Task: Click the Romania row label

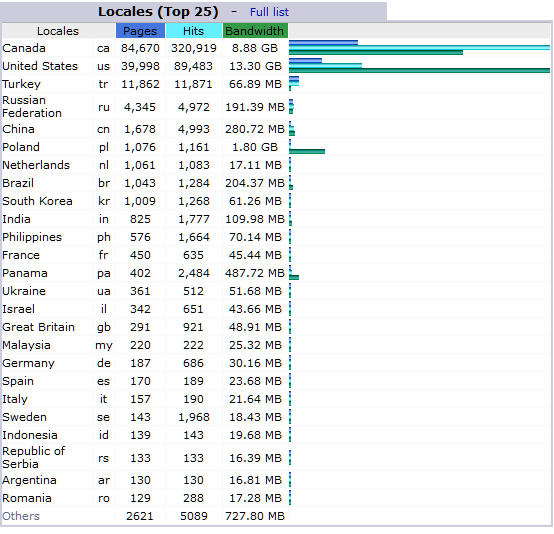Action: pos(27,498)
